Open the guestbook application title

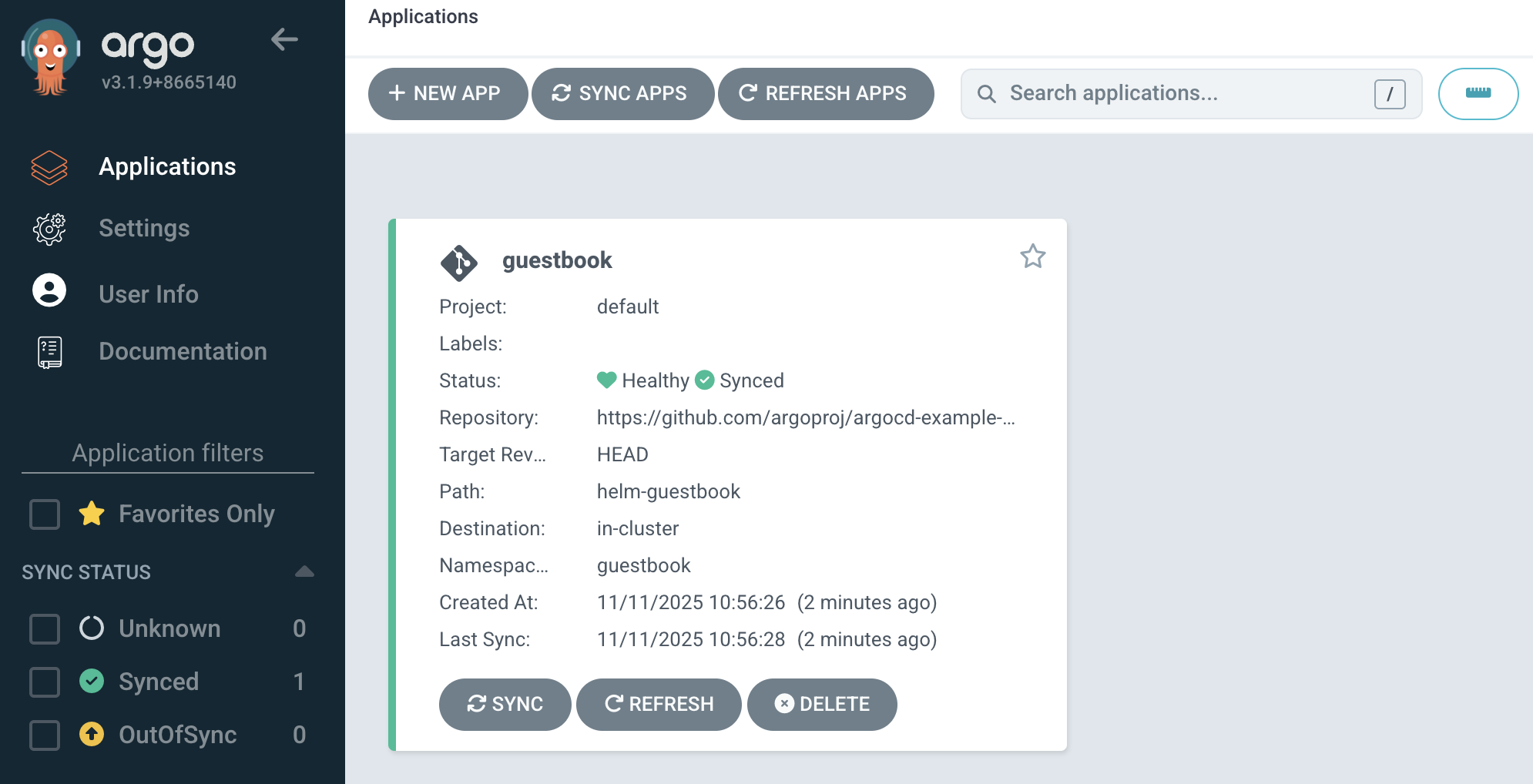[x=557, y=260]
